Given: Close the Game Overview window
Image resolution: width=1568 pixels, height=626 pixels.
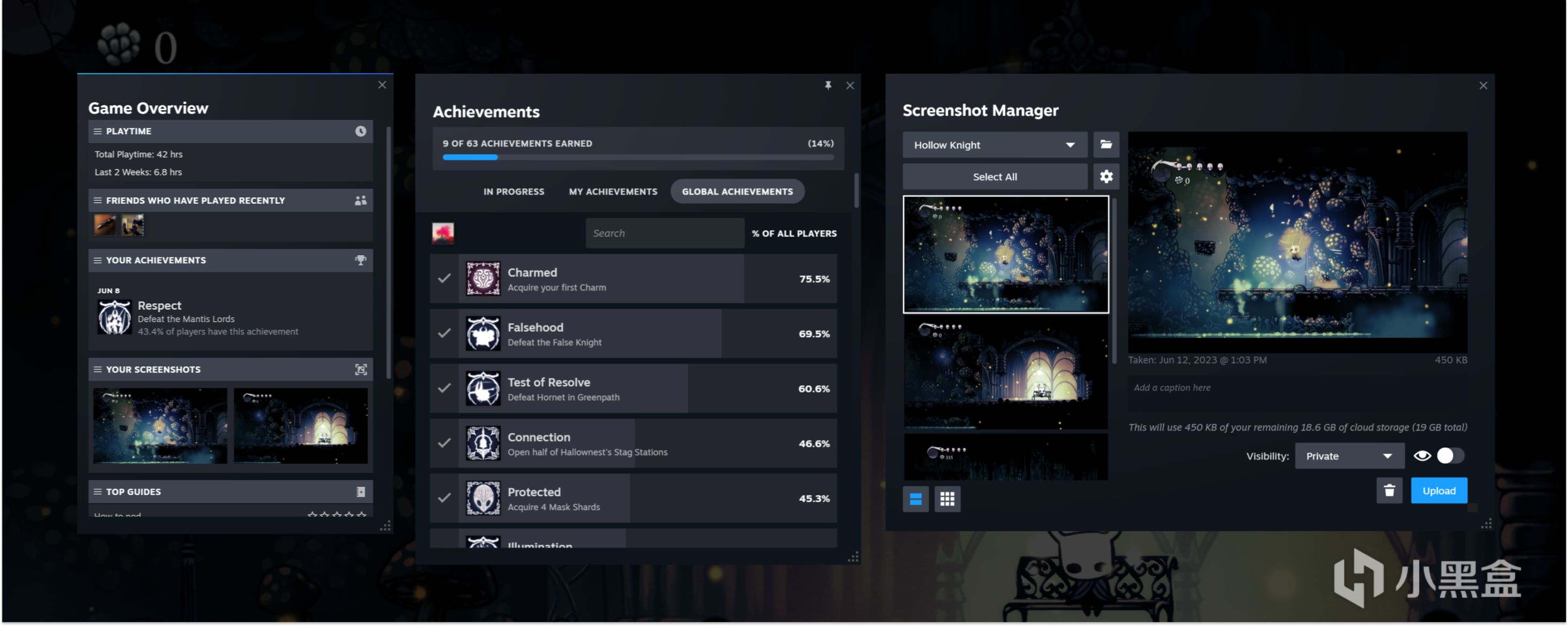Looking at the screenshot, I should click(381, 85).
